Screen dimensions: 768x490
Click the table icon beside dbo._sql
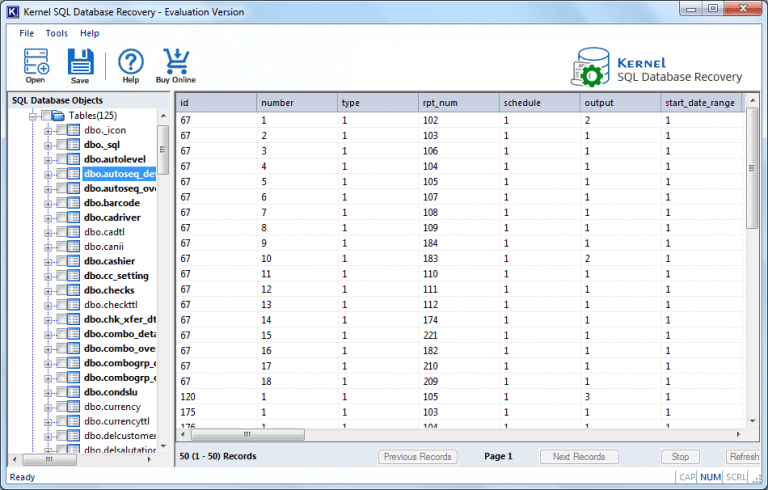pyautogui.click(x=73, y=145)
